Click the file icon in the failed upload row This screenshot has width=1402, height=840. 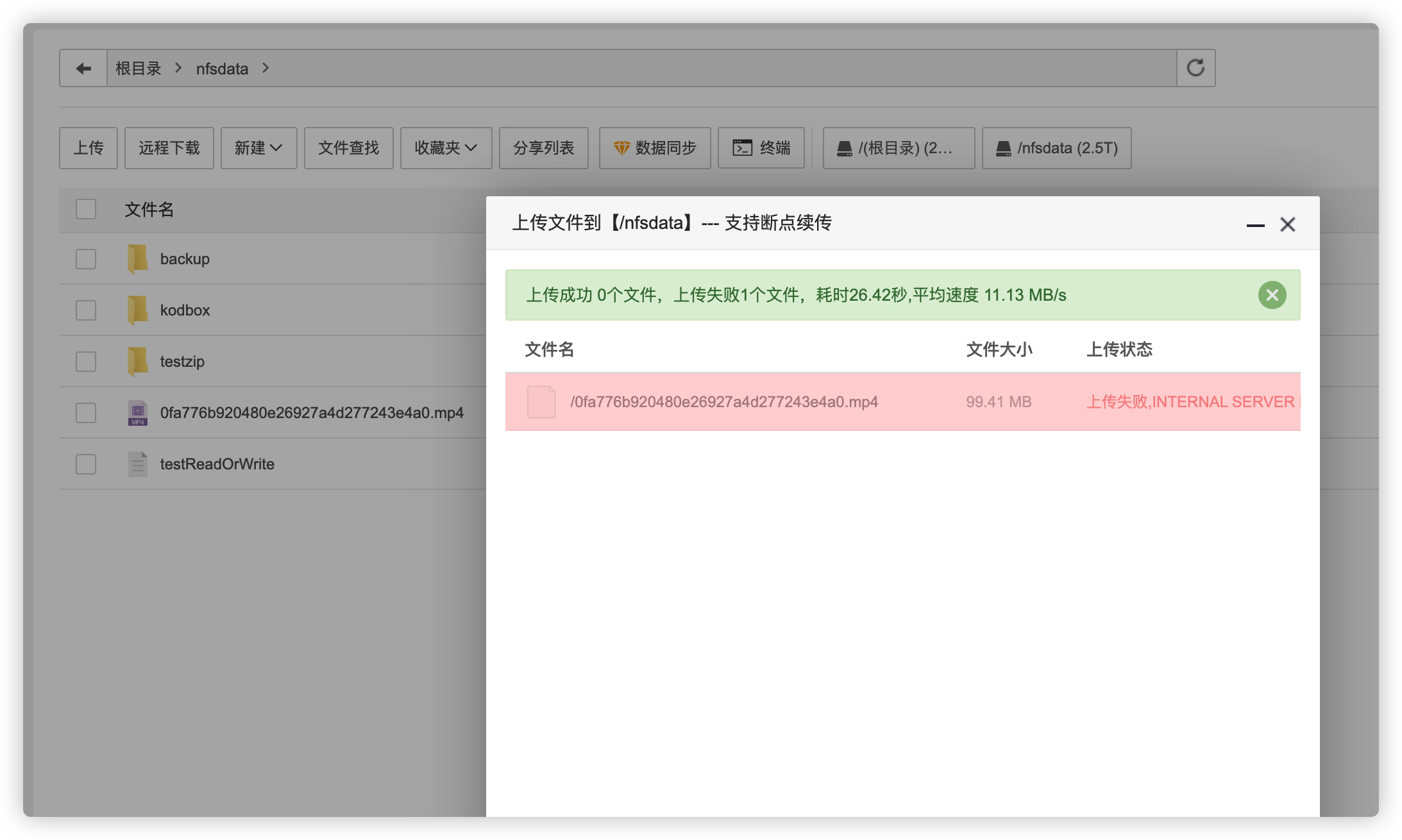point(541,402)
